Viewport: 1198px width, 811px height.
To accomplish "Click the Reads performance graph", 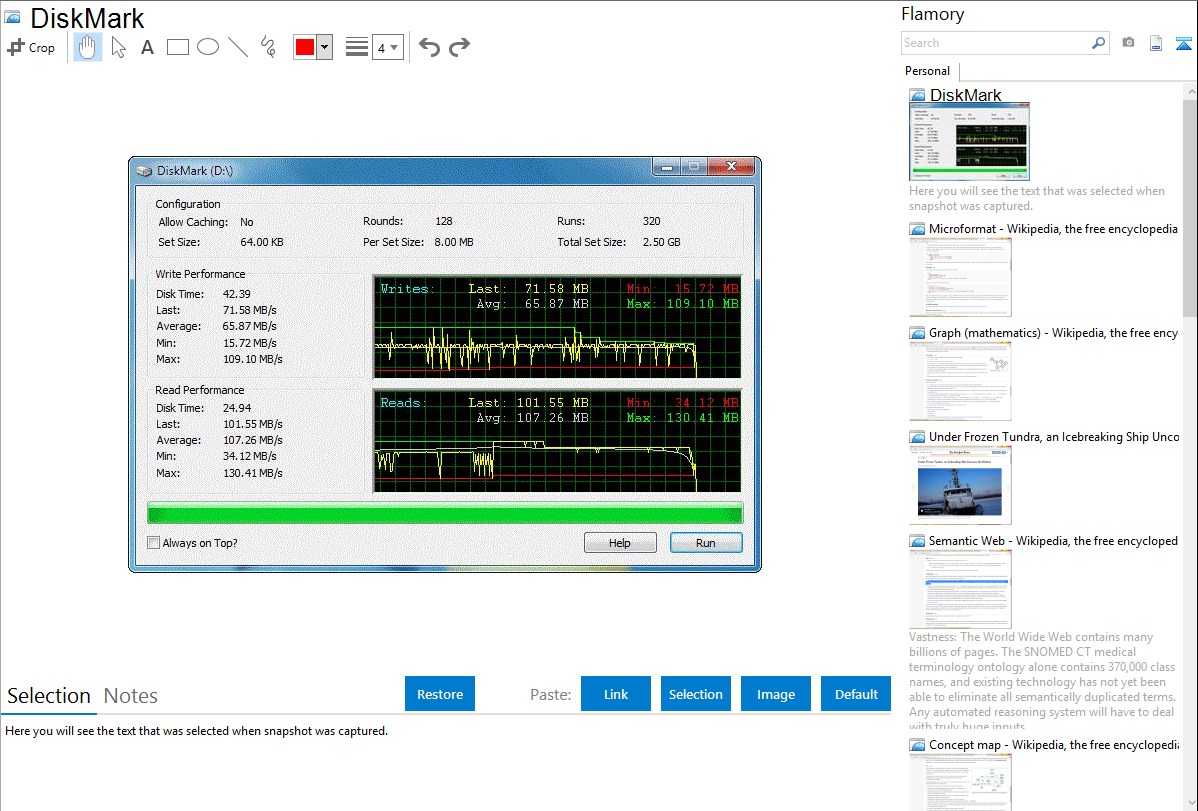I will point(557,441).
